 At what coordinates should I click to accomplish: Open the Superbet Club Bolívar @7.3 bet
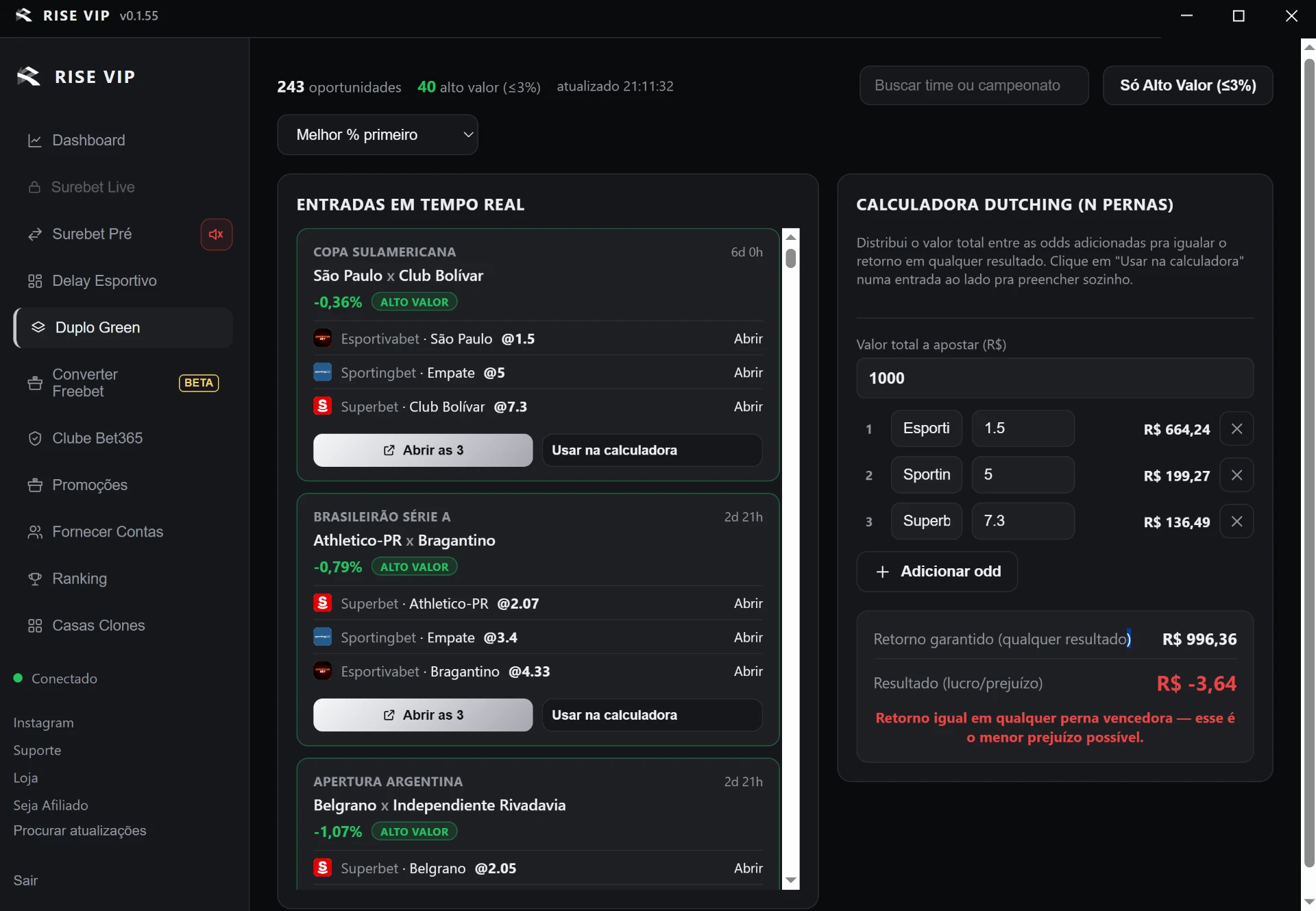(x=748, y=406)
